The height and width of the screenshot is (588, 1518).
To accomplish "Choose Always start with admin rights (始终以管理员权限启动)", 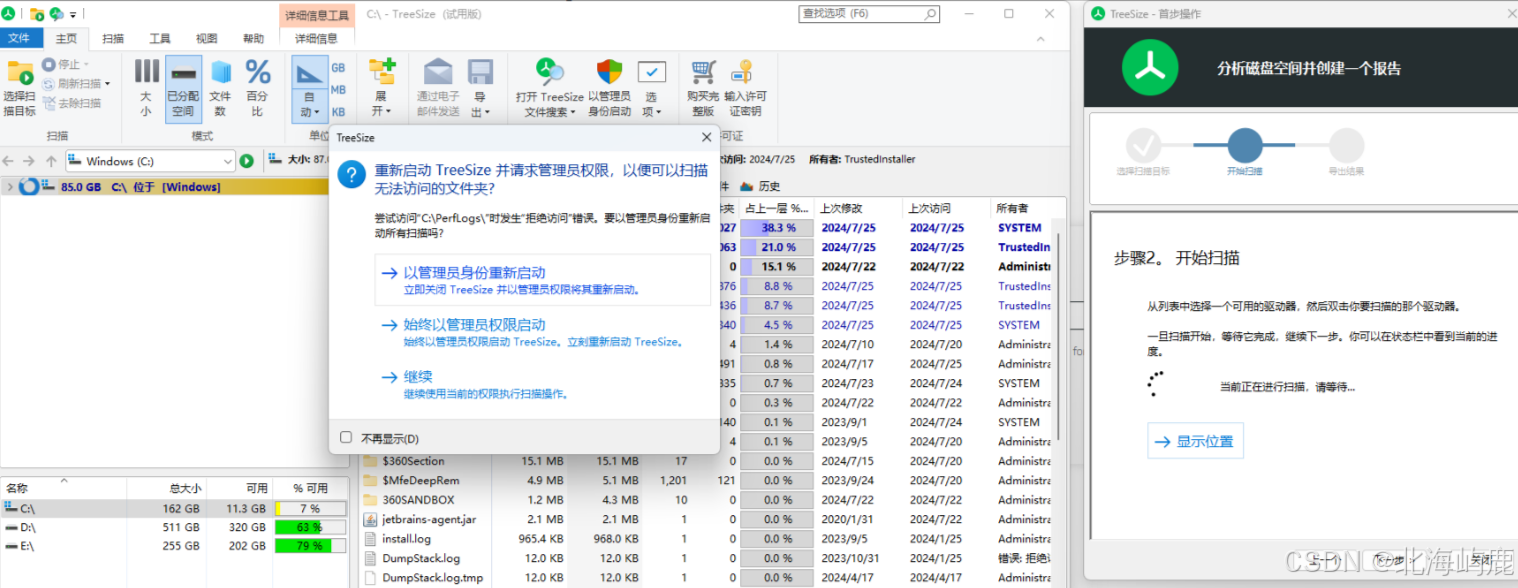I will point(543,332).
